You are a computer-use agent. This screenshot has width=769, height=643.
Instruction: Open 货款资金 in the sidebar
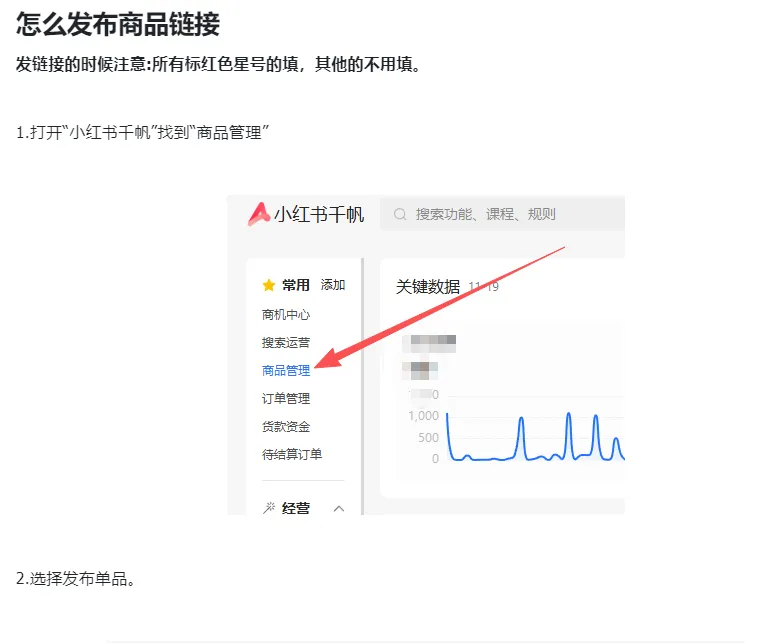pyautogui.click(x=286, y=427)
